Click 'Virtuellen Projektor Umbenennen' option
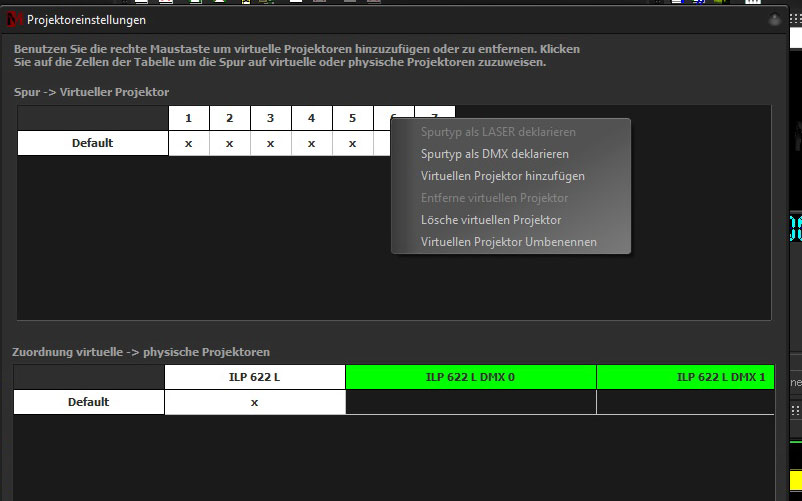 (x=508, y=242)
